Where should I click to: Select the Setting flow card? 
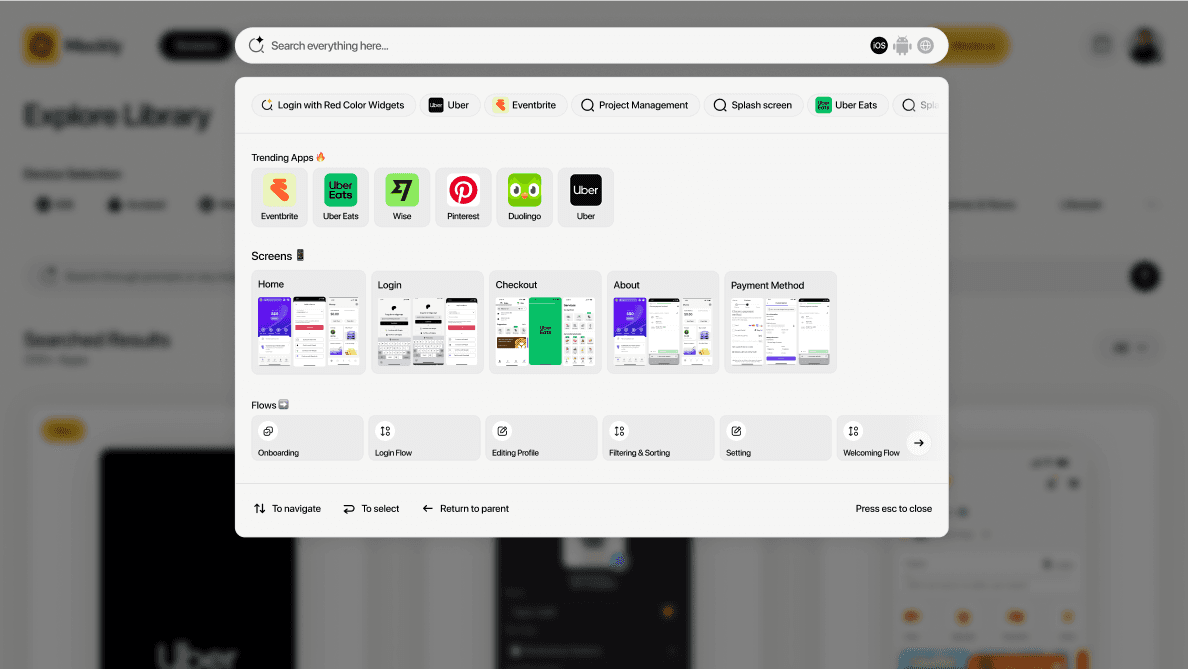(x=776, y=438)
